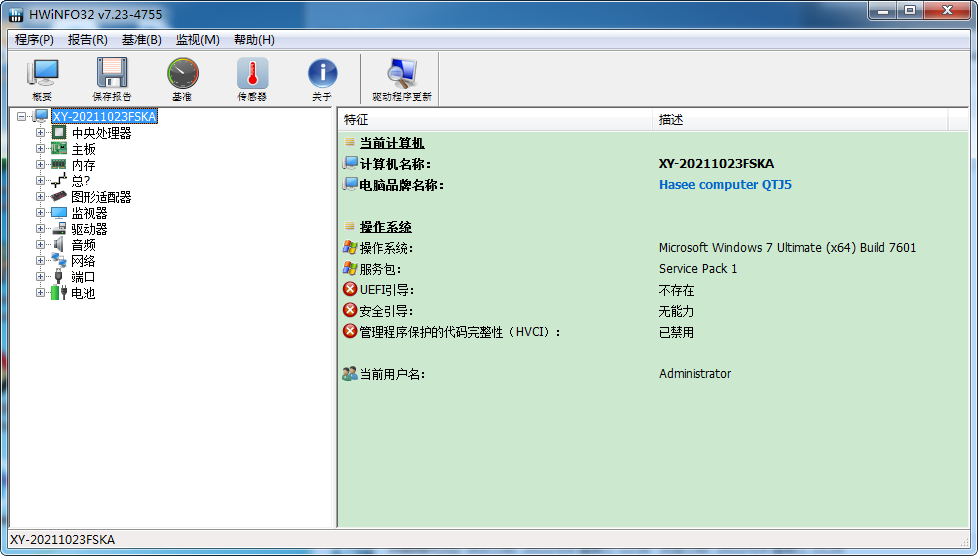
Task: Click the 总? bus icon in tree
Action: (59, 180)
